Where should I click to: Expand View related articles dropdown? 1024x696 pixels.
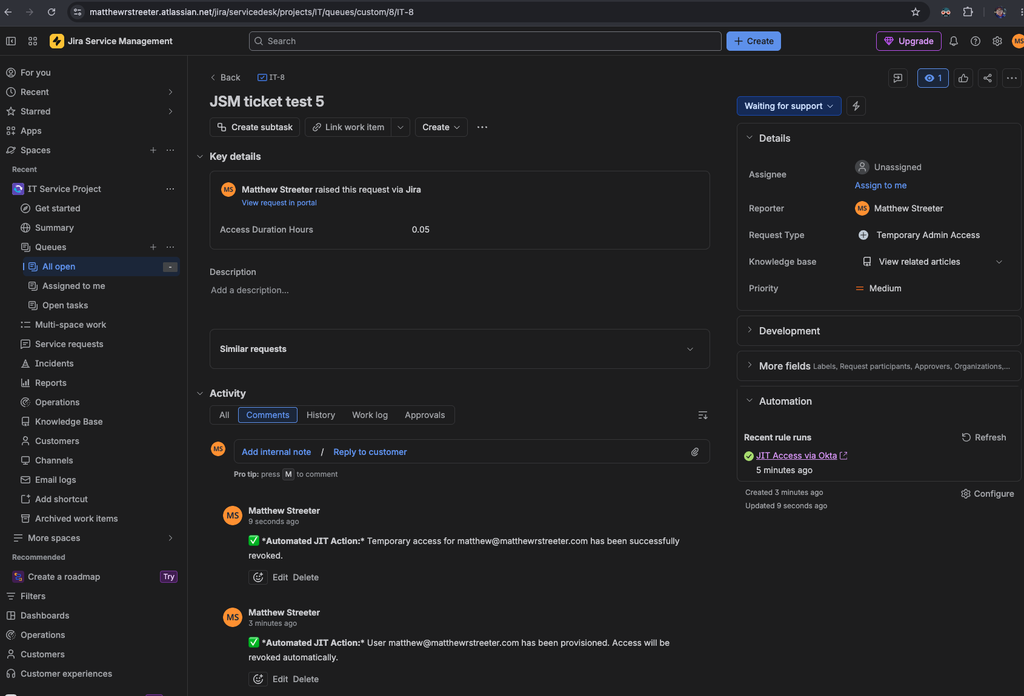point(999,262)
